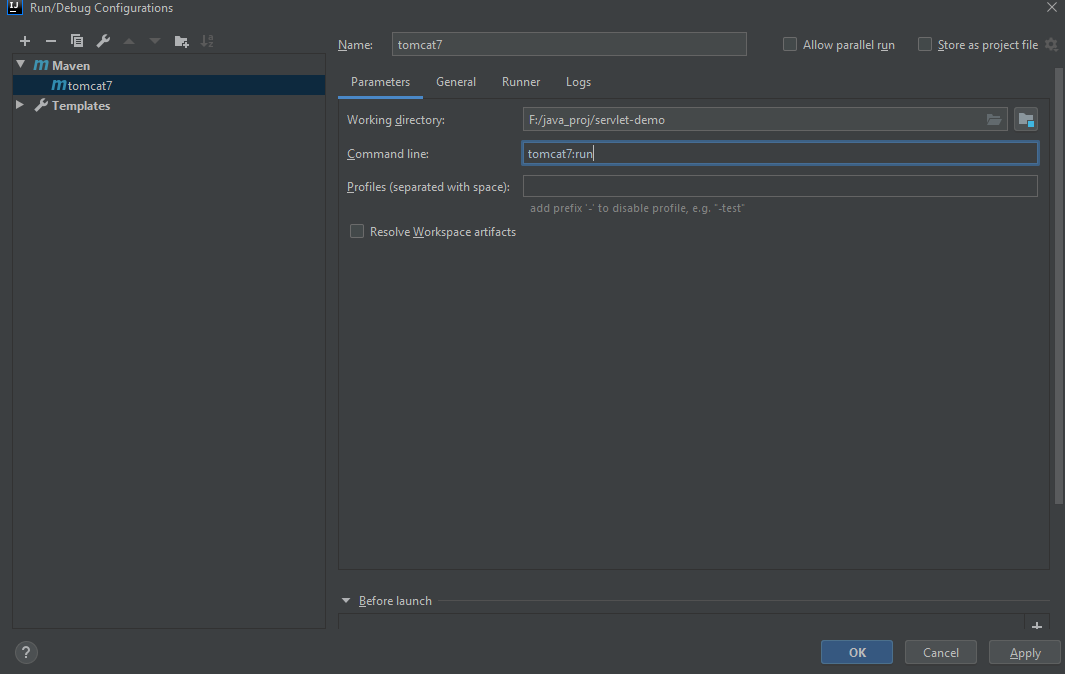Add a Before launch task

pyautogui.click(x=1036, y=625)
